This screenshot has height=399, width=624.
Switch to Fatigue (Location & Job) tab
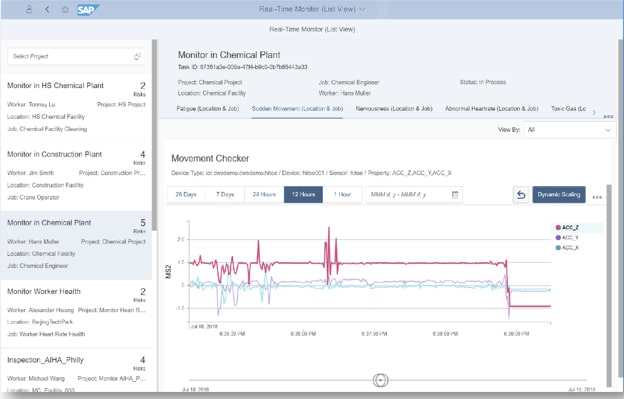click(208, 109)
